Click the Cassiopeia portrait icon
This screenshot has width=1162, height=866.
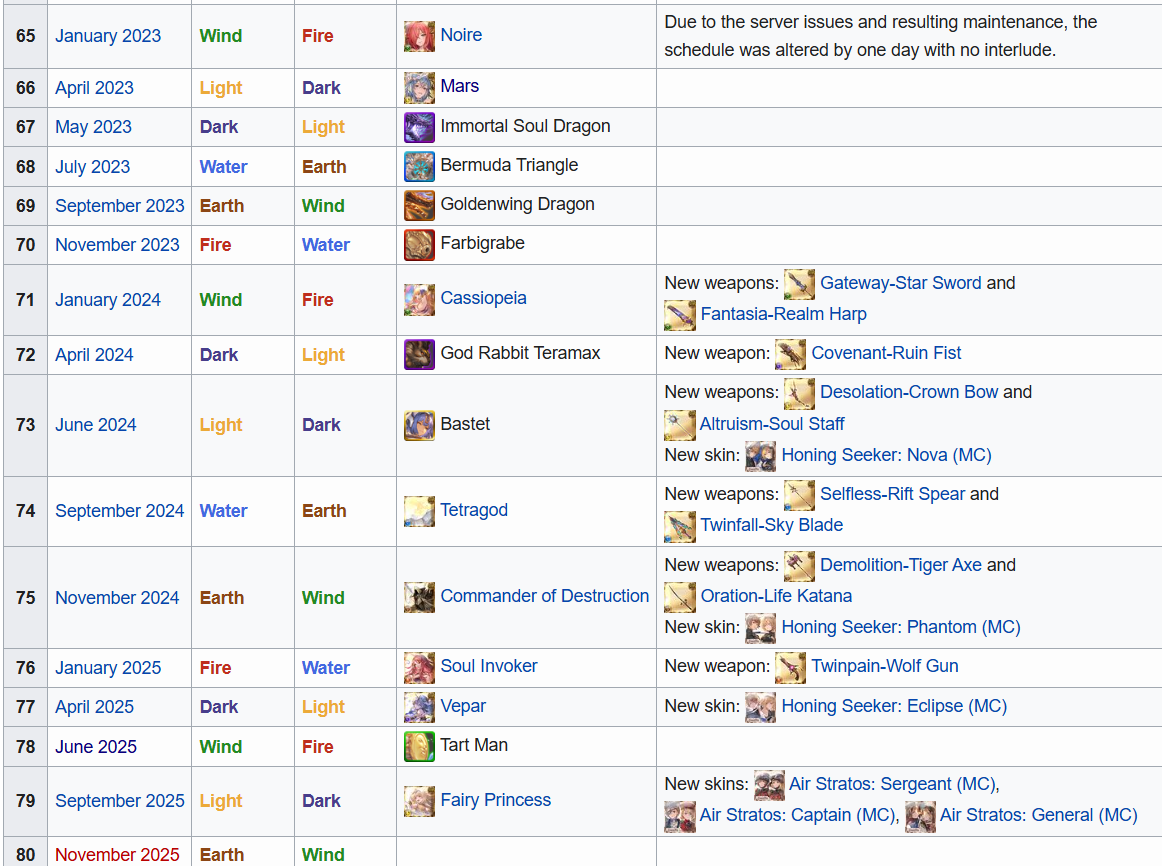pyautogui.click(x=419, y=300)
